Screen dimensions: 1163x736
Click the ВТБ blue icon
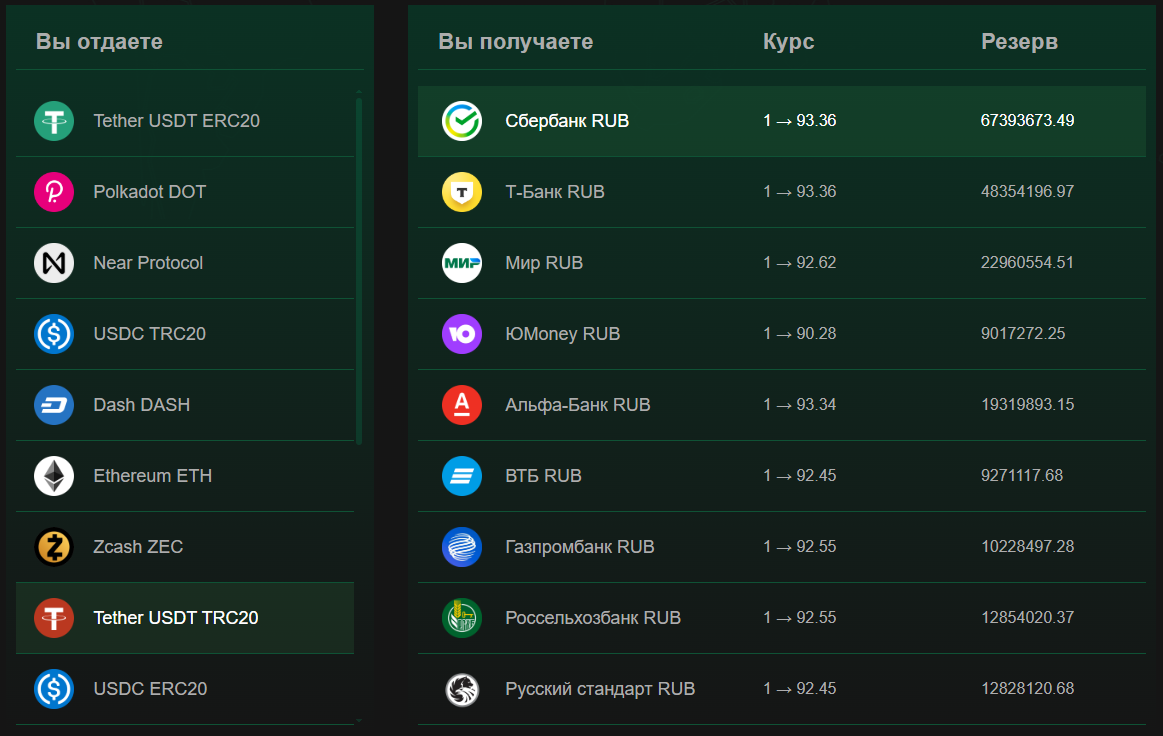click(x=462, y=476)
